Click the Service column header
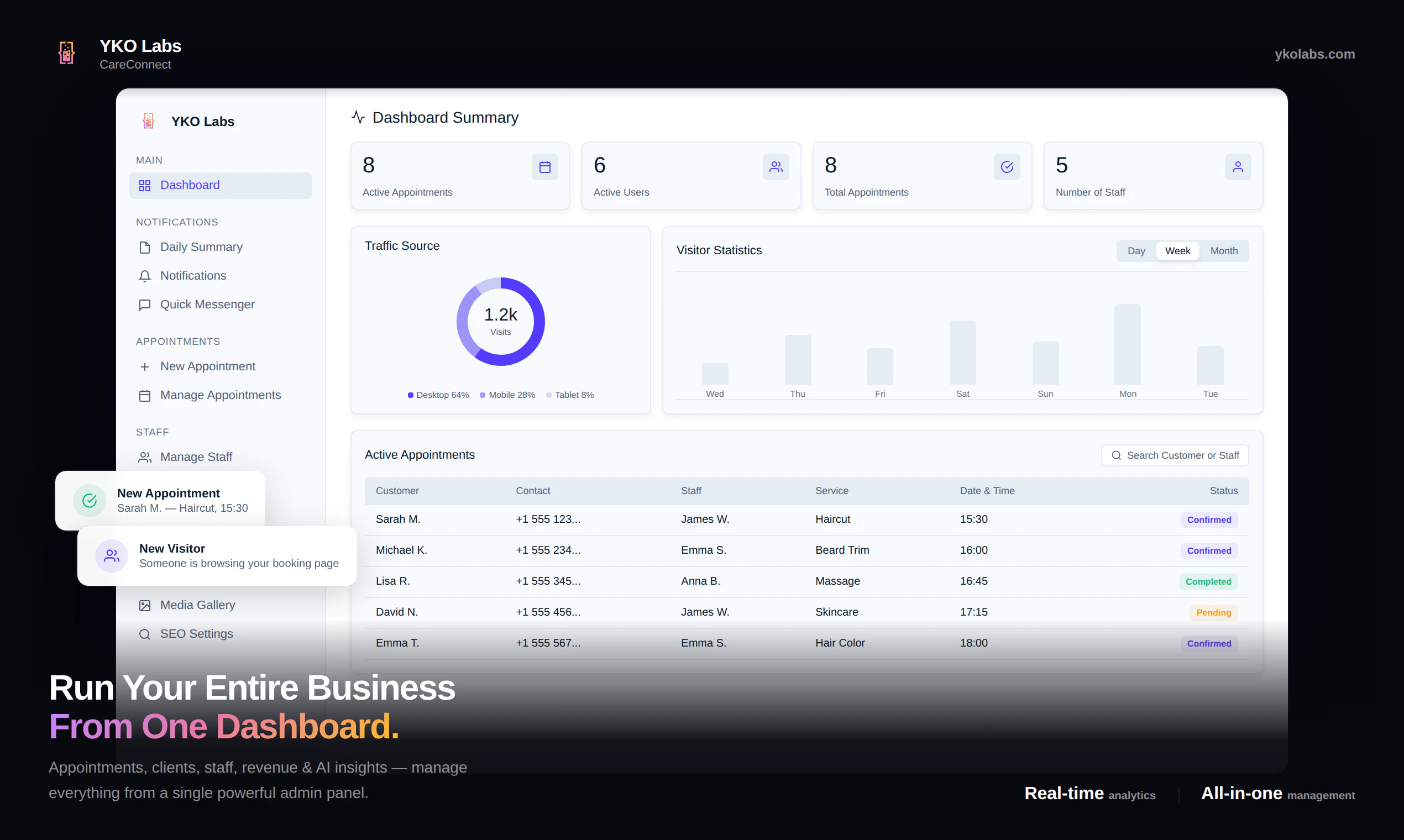 (831, 491)
